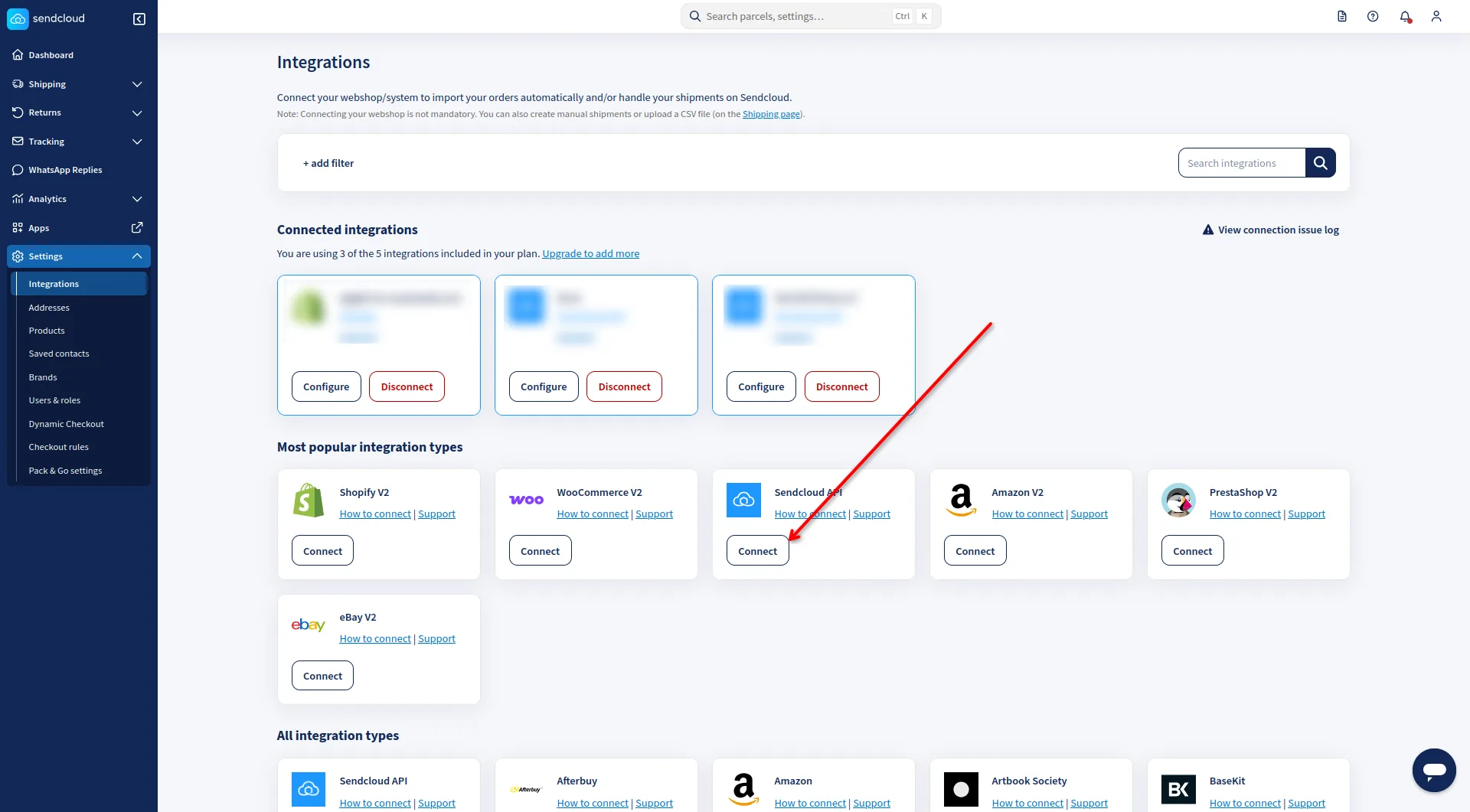Collapse the Settings menu chevron
The width and height of the screenshot is (1470, 812).
coord(137,256)
